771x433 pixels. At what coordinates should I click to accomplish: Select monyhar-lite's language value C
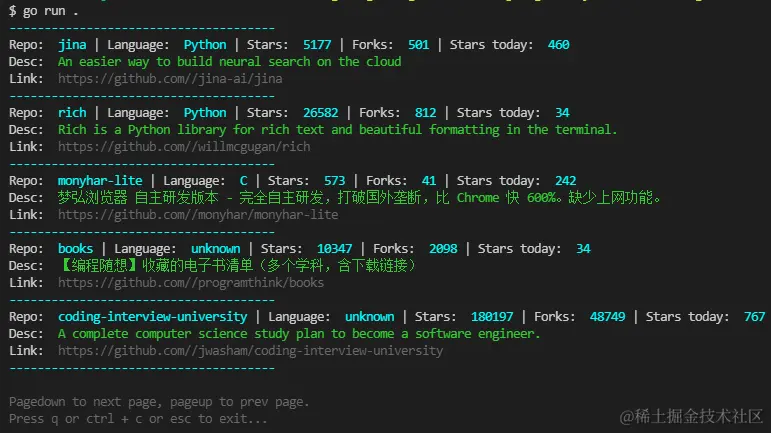tap(243, 181)
